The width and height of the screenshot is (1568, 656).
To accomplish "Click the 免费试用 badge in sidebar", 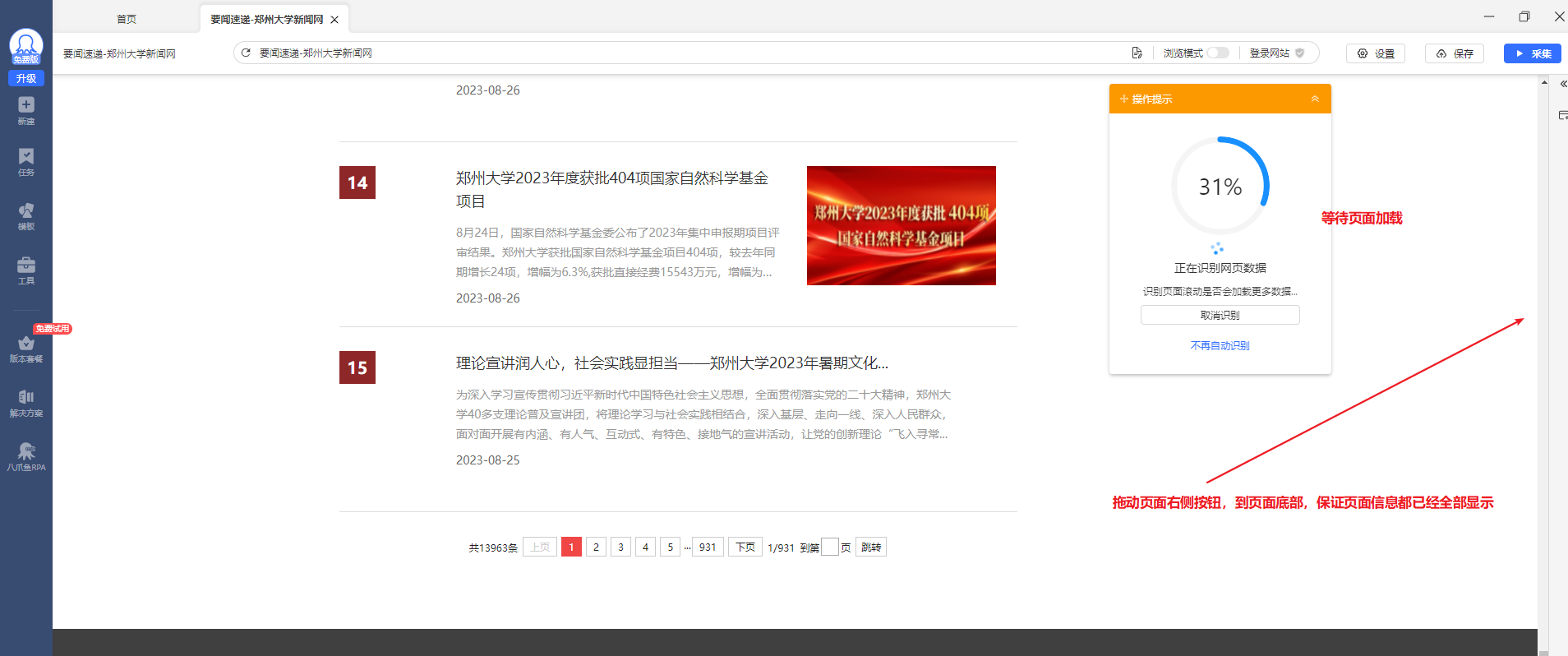I will (x=53, y=329).
